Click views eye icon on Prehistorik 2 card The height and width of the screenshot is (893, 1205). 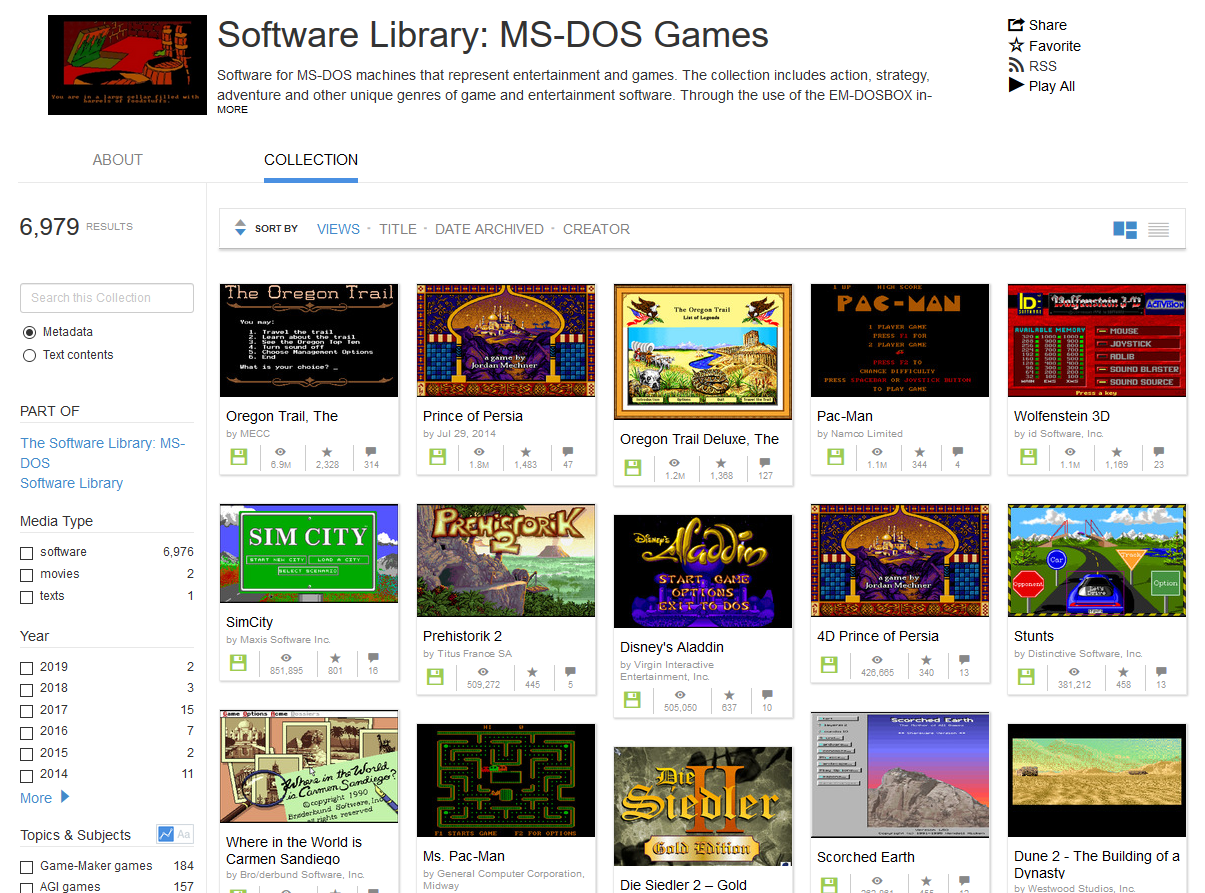point(483,671)
